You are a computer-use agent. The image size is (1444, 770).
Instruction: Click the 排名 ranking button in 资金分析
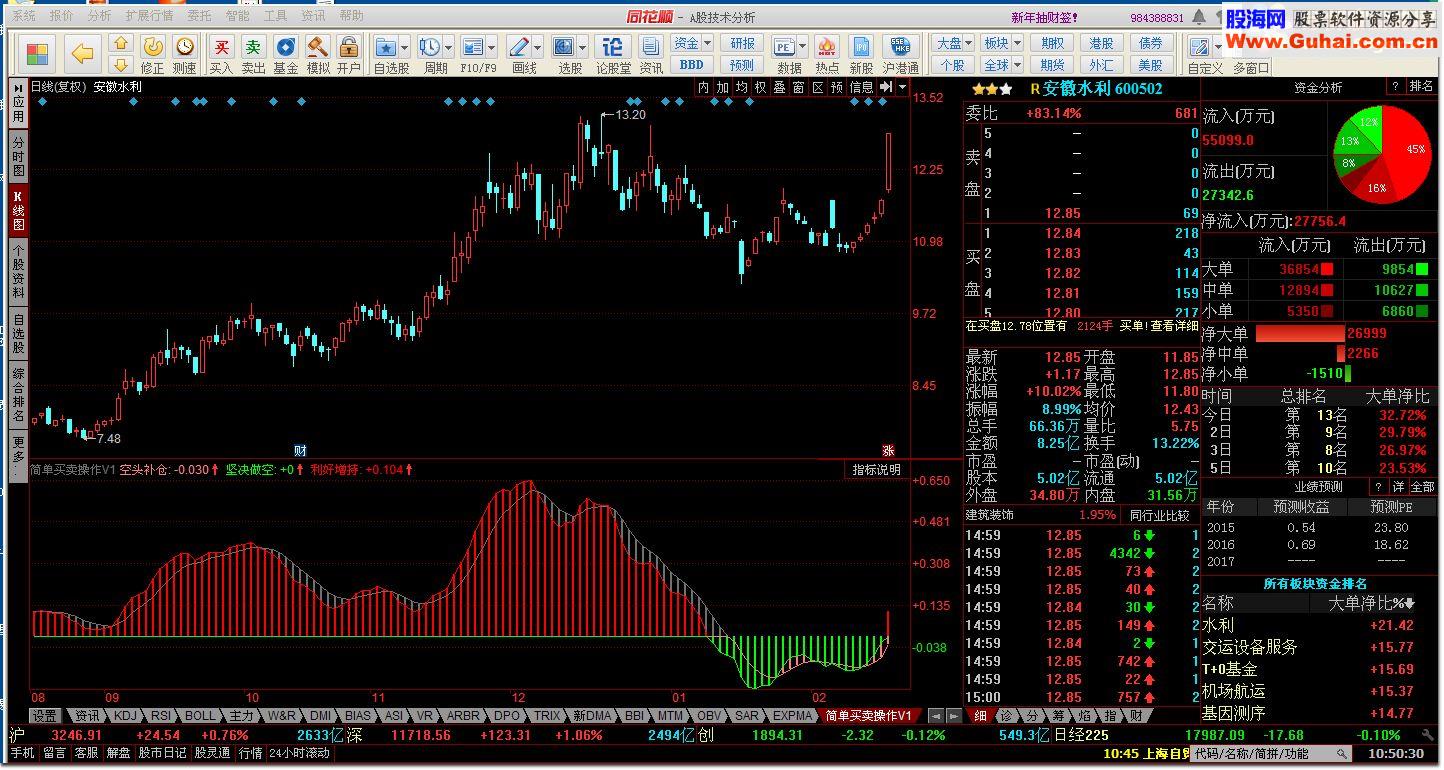click(1420, 88)
